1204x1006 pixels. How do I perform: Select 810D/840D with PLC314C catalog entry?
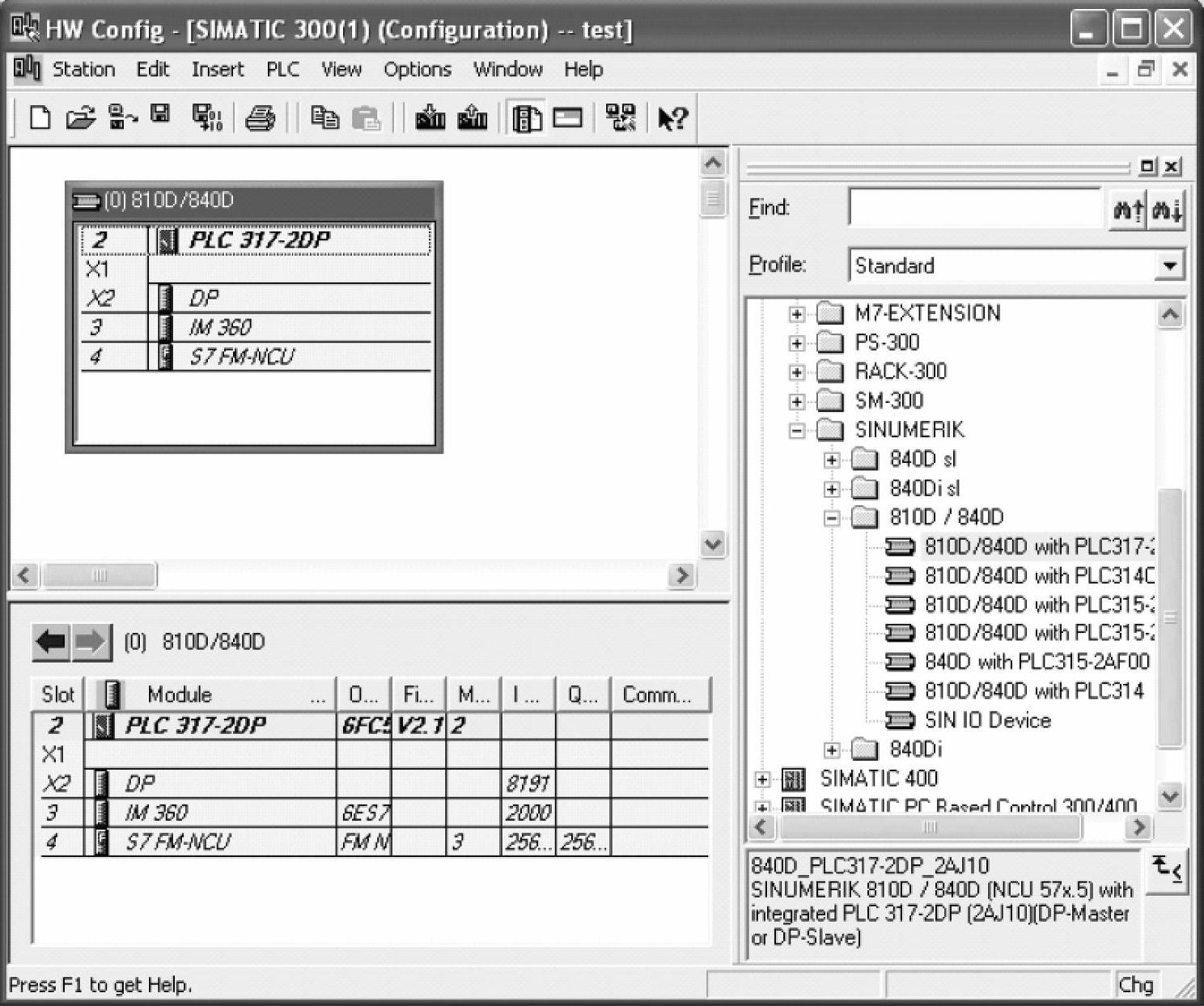tap(1039, 575)
